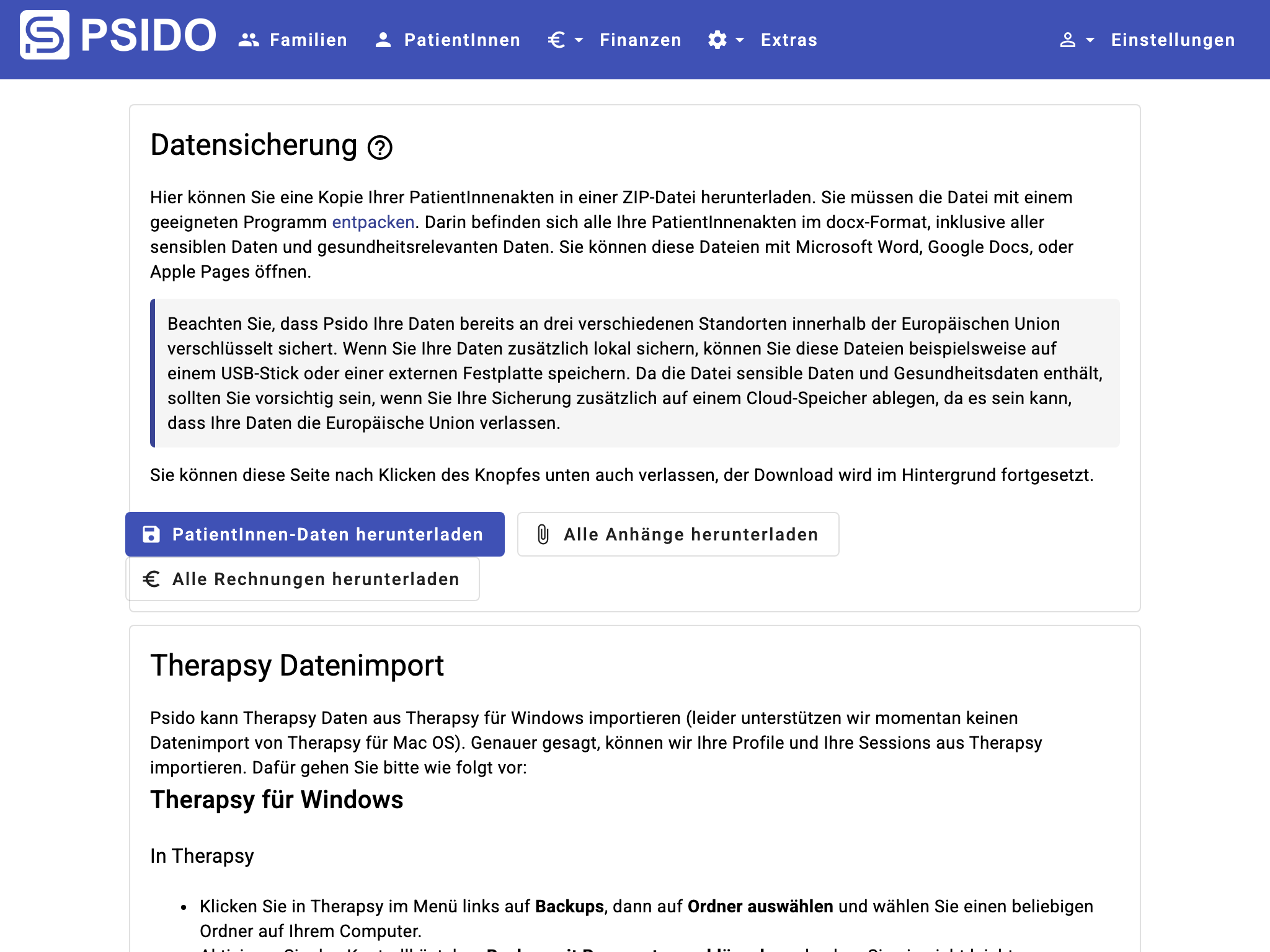Follow the entpacken link

373,223
